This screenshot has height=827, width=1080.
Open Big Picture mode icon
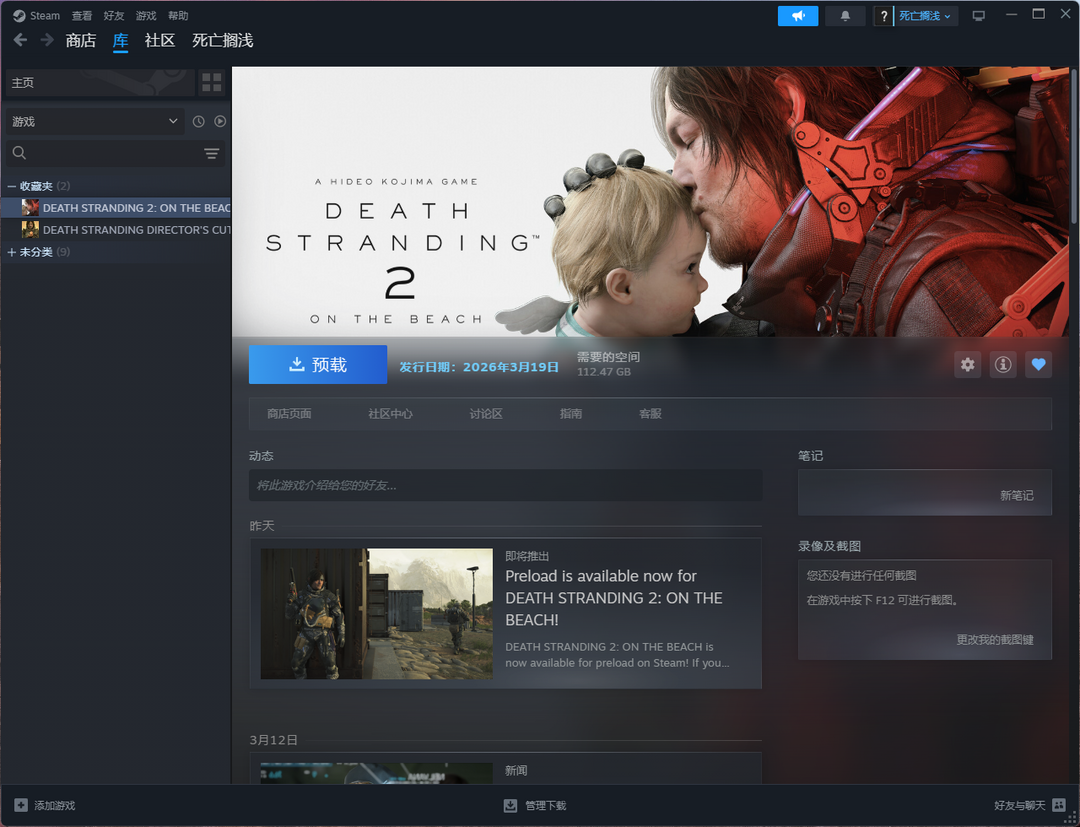pos(978,16)
